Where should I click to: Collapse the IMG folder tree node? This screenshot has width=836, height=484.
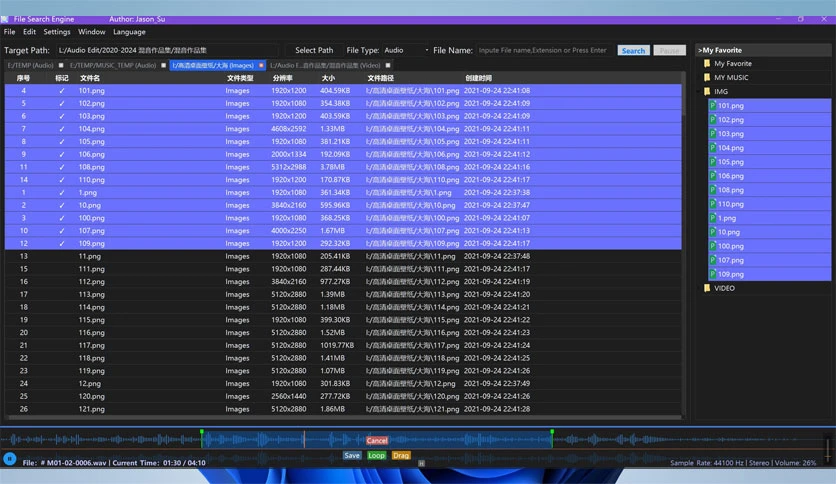[x=699, y=92]
